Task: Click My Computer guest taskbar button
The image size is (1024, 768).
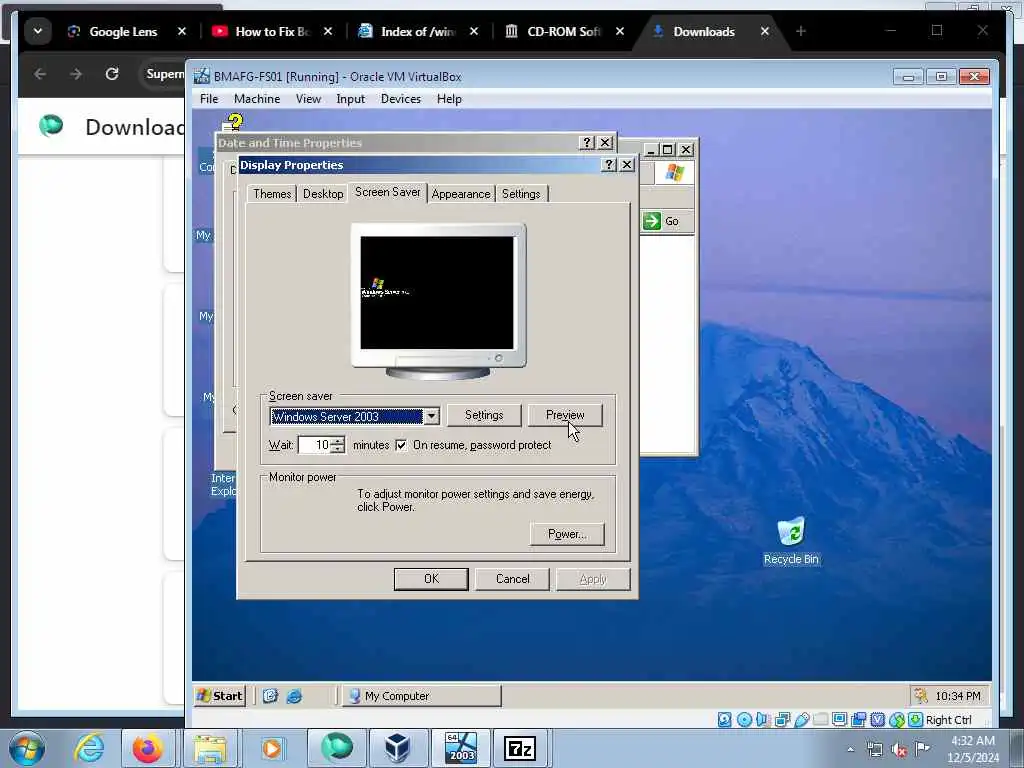Action: [422, 696]
